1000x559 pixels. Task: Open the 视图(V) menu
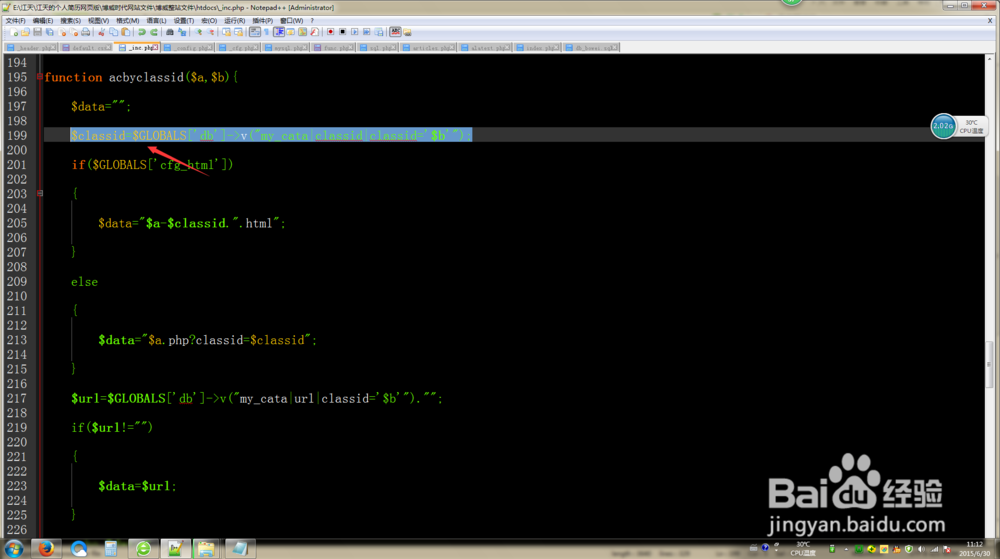click(98, 20)
